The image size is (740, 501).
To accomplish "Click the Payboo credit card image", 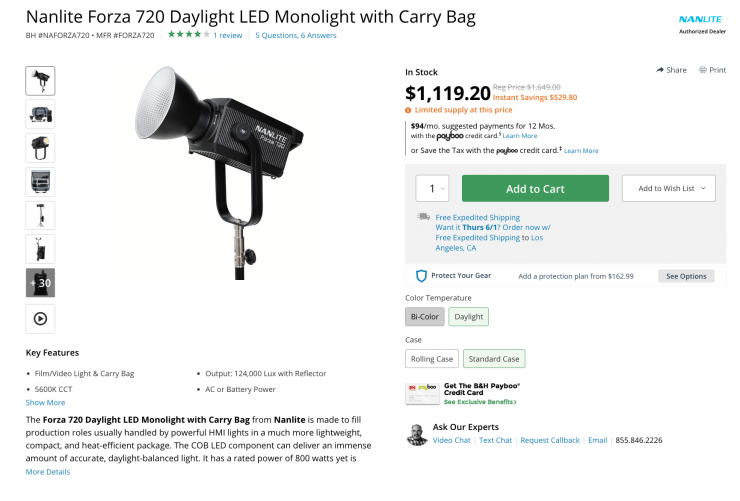I will pos(421,393).
